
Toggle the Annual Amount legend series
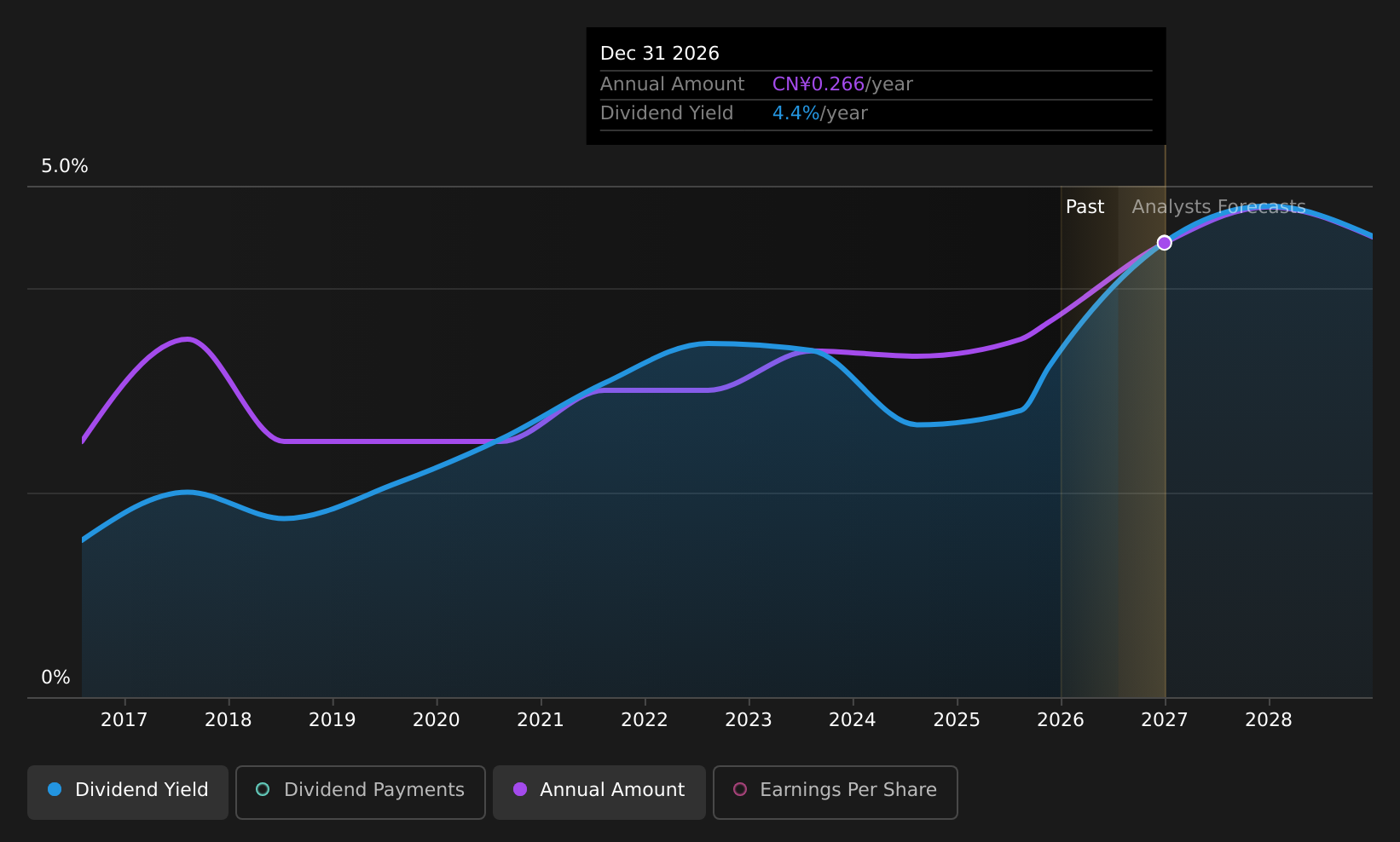[x=599, y=792]
